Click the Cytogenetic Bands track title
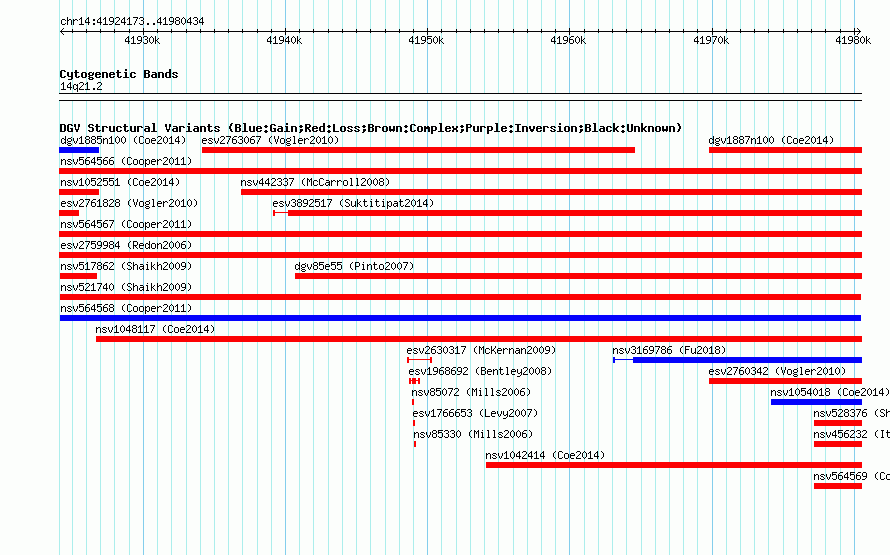890x555 pixels. pos(119,74)
